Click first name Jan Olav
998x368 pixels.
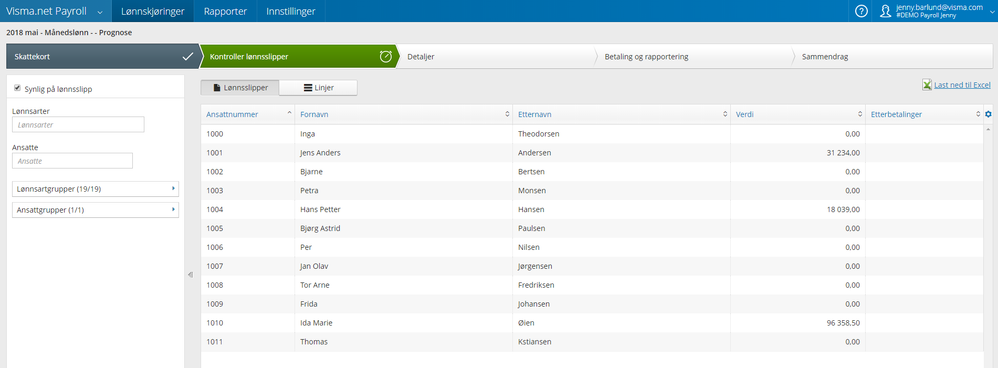click(x=314, y=266)
